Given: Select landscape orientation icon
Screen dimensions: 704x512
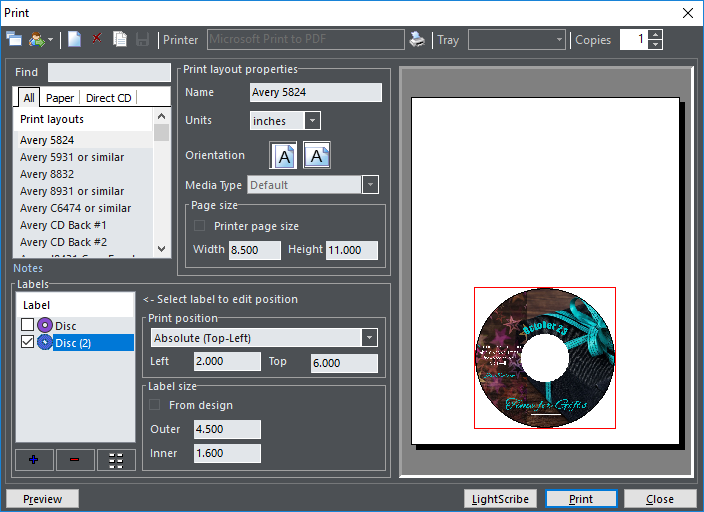Looking at the screenshot, I should pos(317,155).
